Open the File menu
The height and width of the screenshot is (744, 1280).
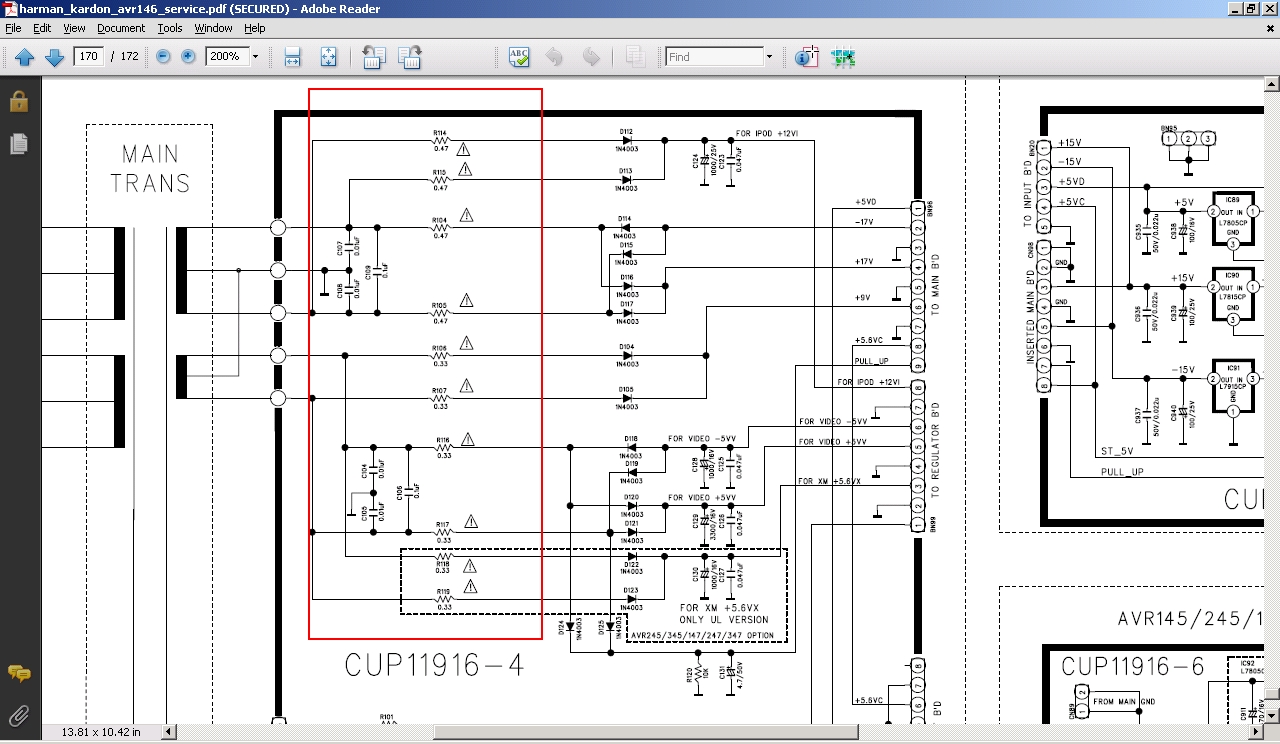click(x=13, y=29)
